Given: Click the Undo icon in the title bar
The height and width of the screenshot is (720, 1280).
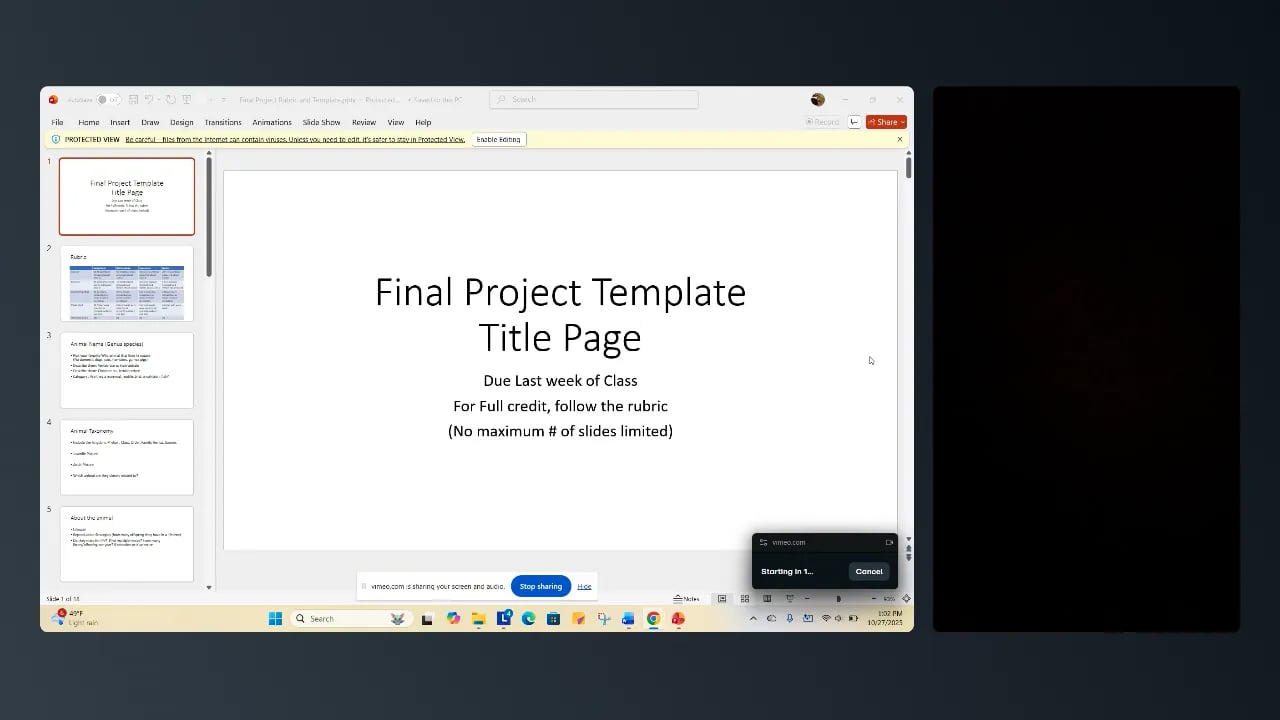Looking at the screenshot, I should [x=149, y=100].
